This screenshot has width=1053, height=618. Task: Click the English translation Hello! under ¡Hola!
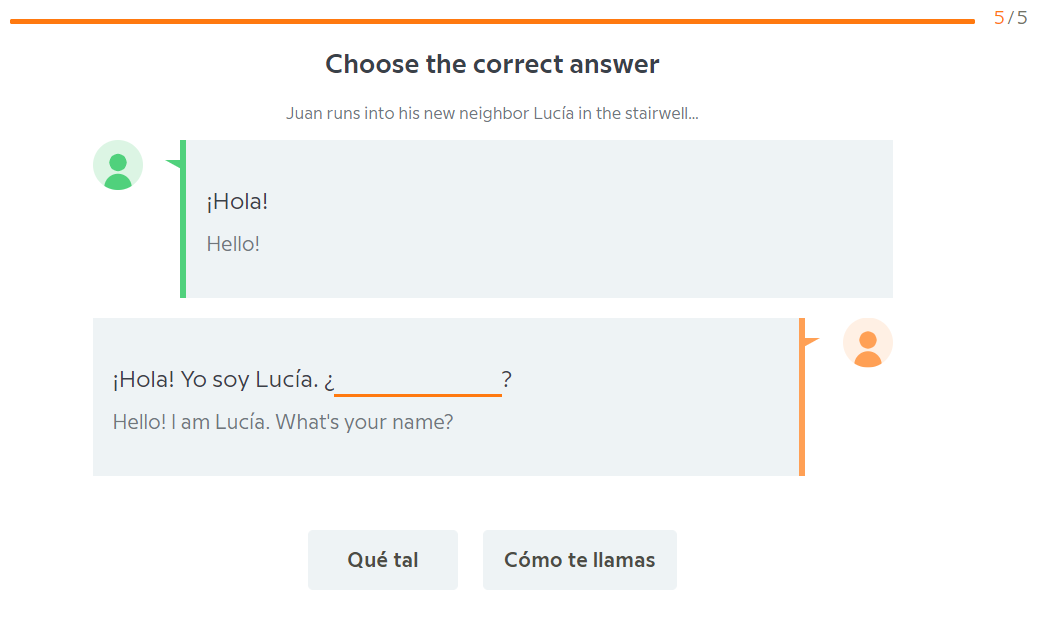pos(233,243)
